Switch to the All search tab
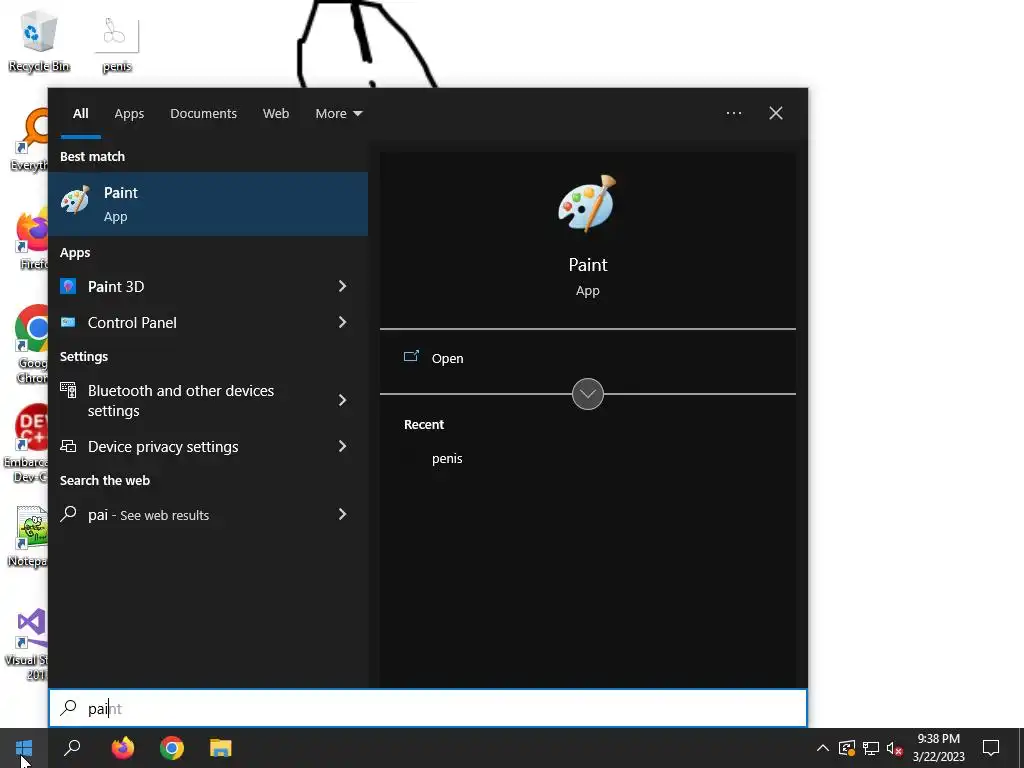 [81, 114]
